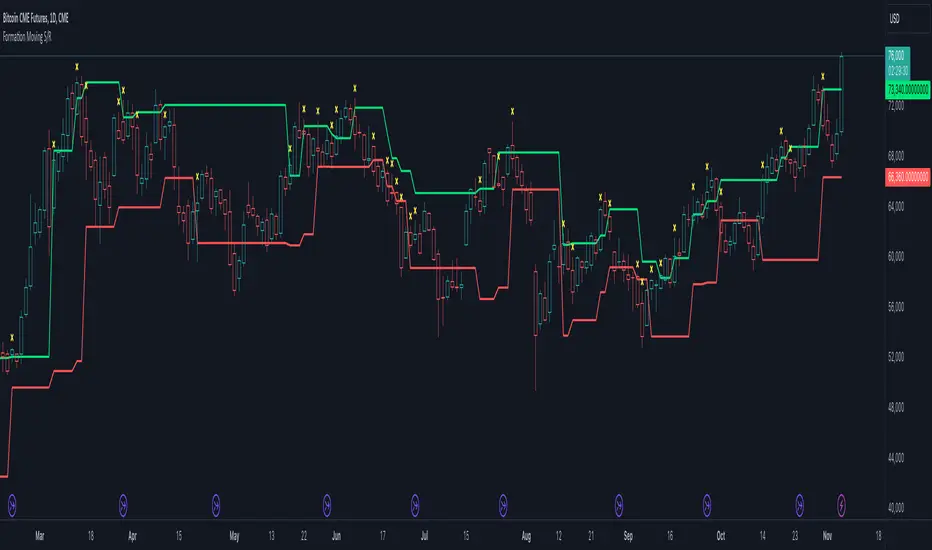Open the event marker near April
This screenshot has width=932, height=550.
pos(123,505)
